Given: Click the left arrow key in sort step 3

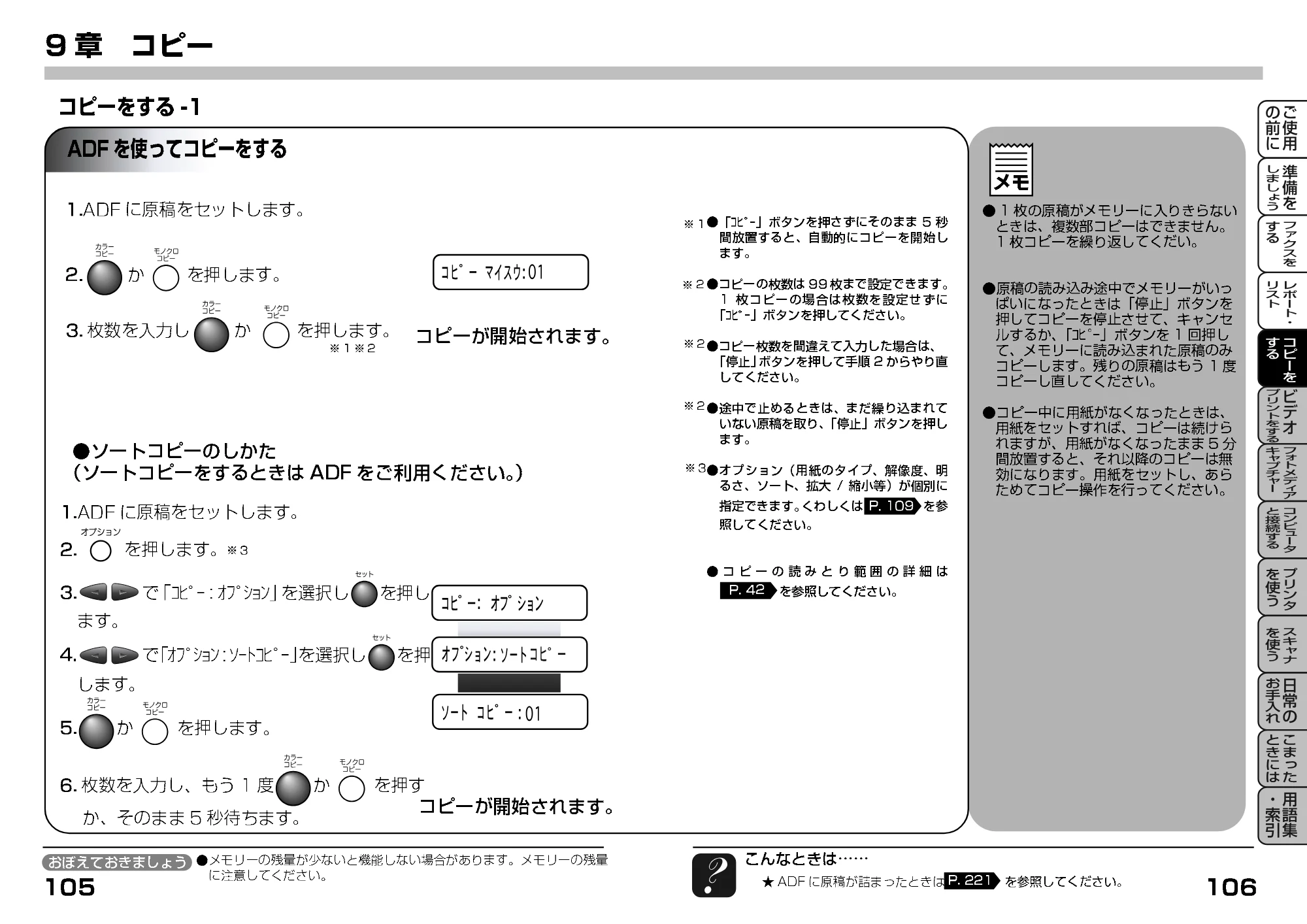Looking at the screenshot, I should (93, 593).
